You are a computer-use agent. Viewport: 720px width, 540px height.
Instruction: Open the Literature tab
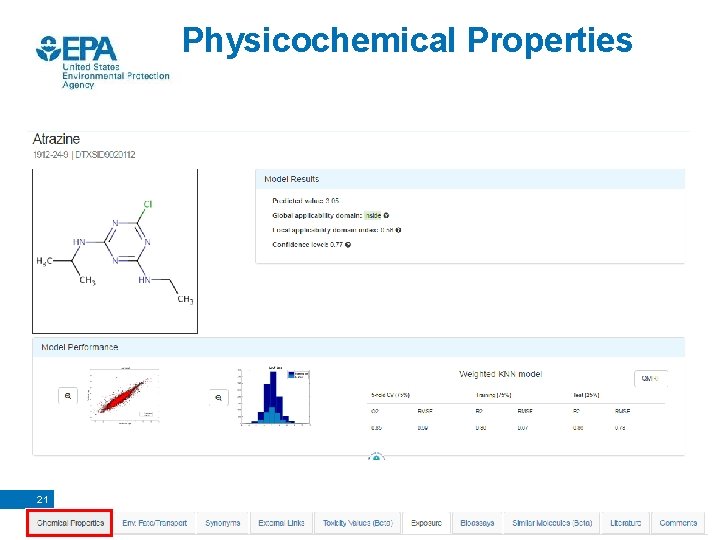[625, 523]
